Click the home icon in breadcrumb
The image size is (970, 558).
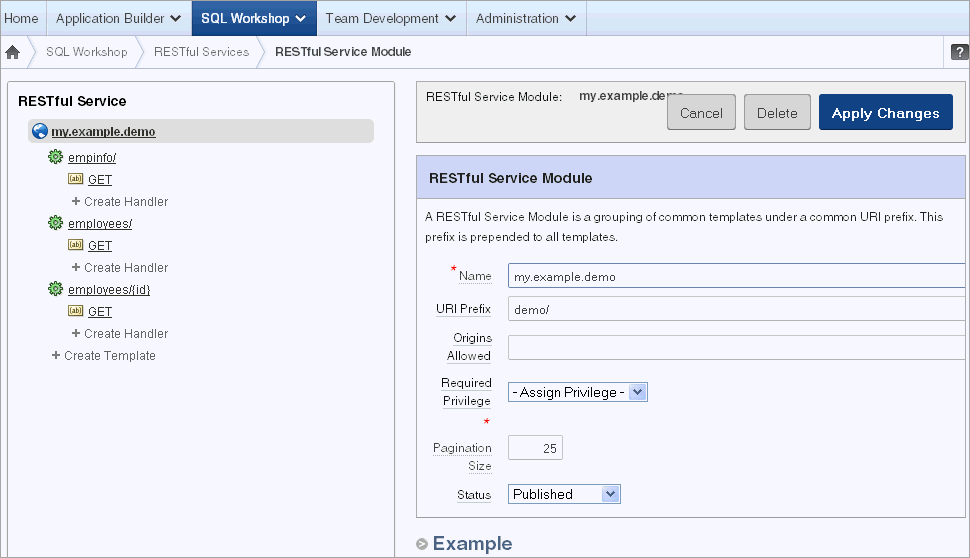tap(12, 52)
